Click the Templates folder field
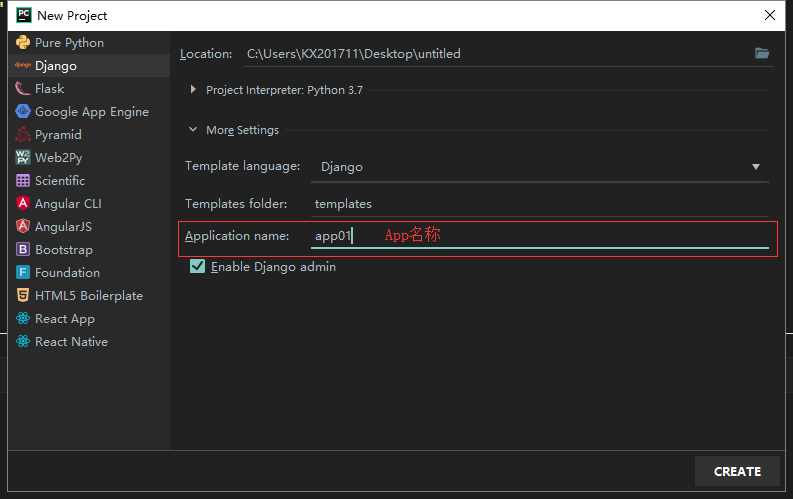 click(540, 204)
